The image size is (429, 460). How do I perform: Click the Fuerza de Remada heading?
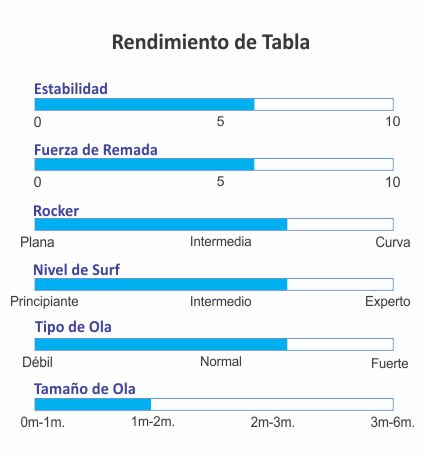[96, 150]
